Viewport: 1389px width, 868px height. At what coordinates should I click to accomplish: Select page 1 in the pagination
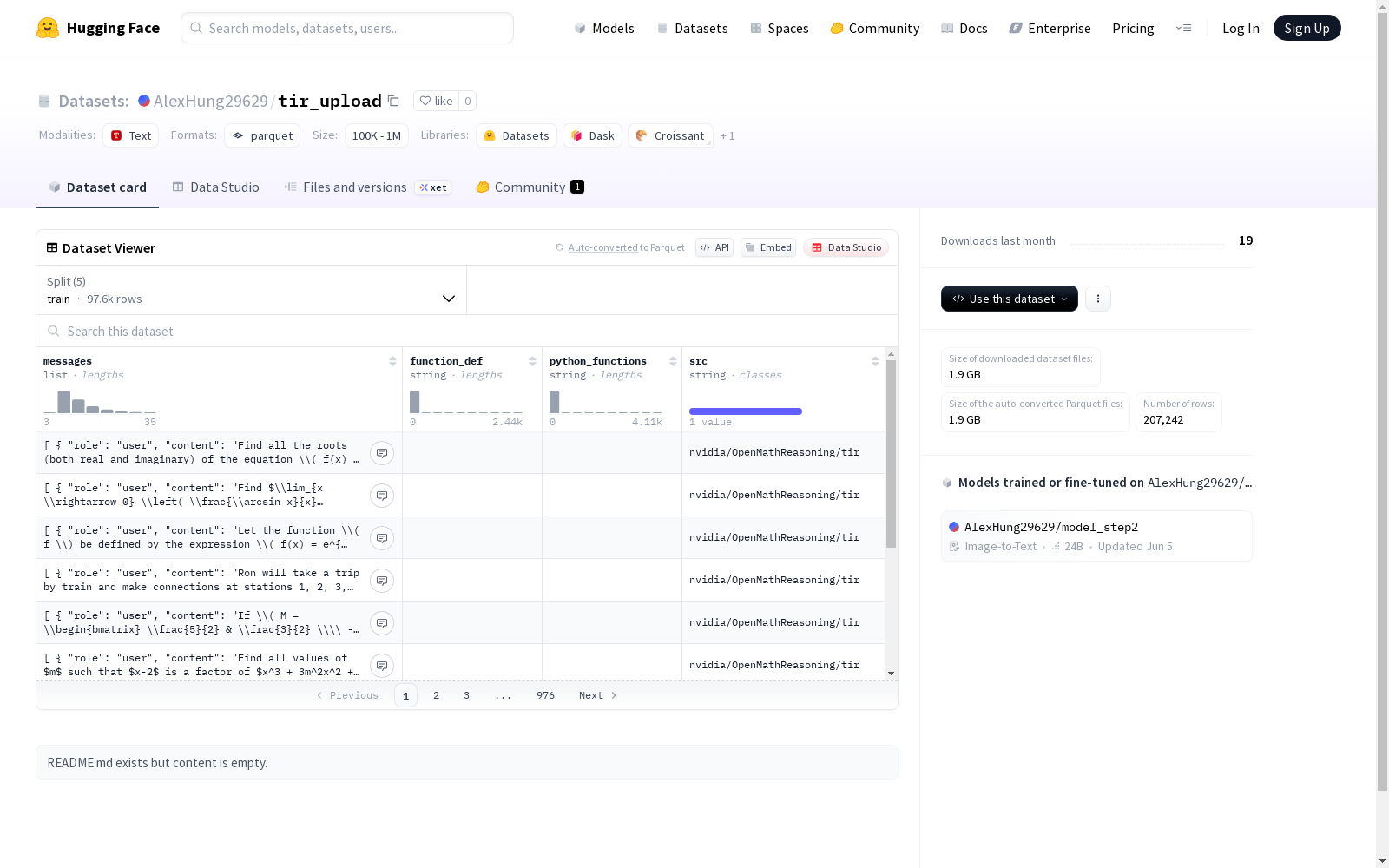405,695
